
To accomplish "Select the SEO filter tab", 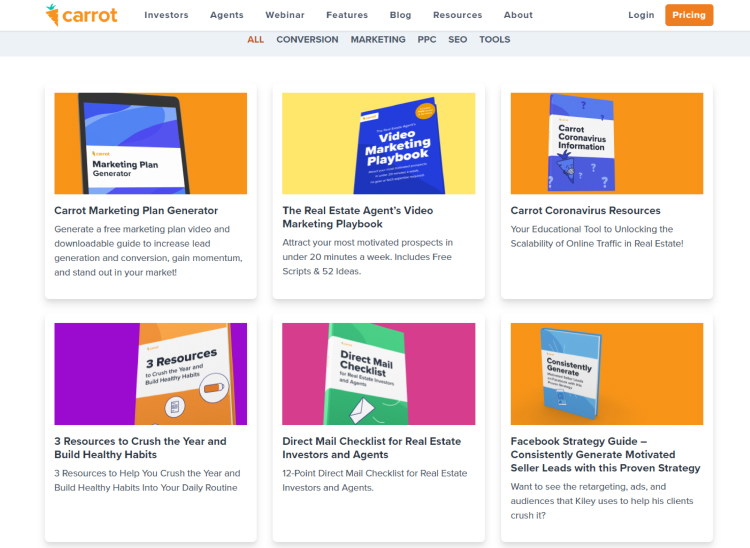I will pyautogui.click(x=457, y=40).
